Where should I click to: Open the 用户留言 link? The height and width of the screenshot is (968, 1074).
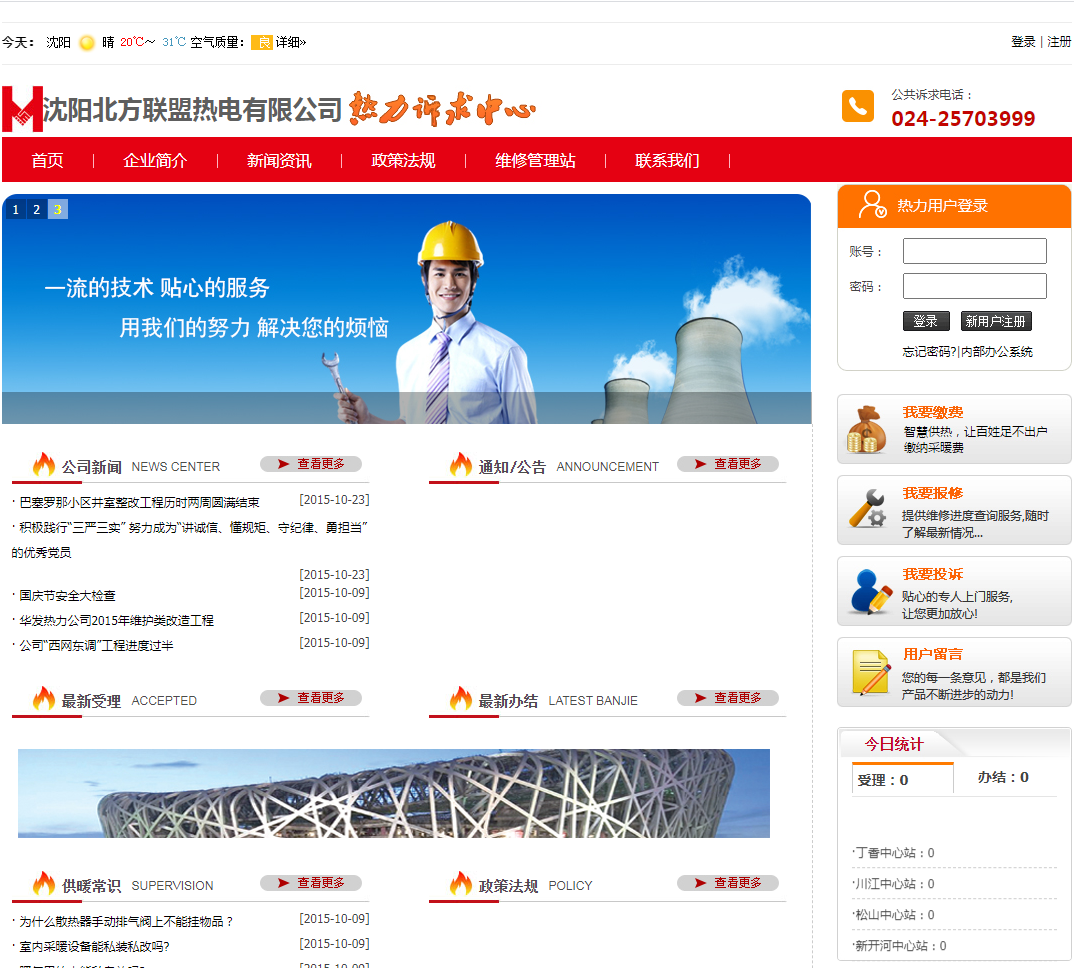tap(933, 654)
